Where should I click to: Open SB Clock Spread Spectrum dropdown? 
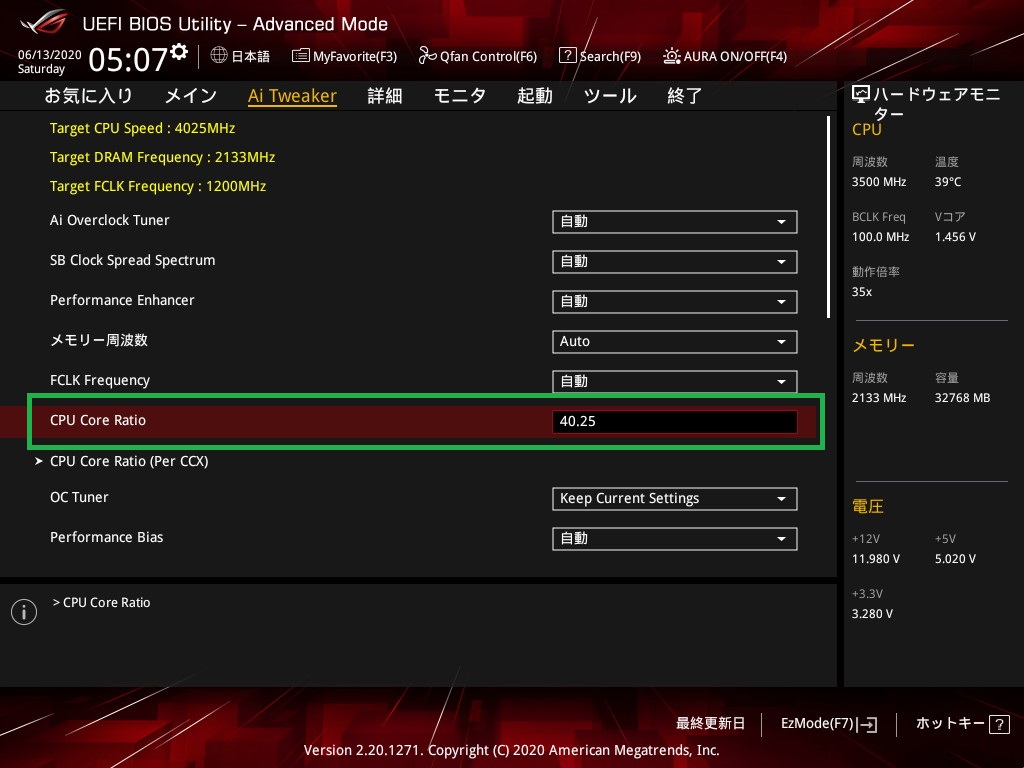[675, 262]
